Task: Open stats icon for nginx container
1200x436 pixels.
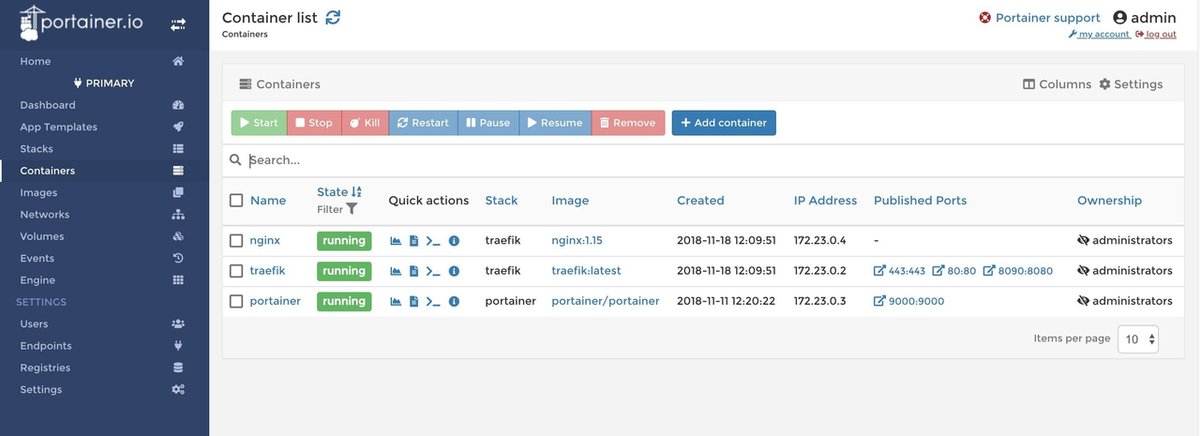Action: point(396,241)
